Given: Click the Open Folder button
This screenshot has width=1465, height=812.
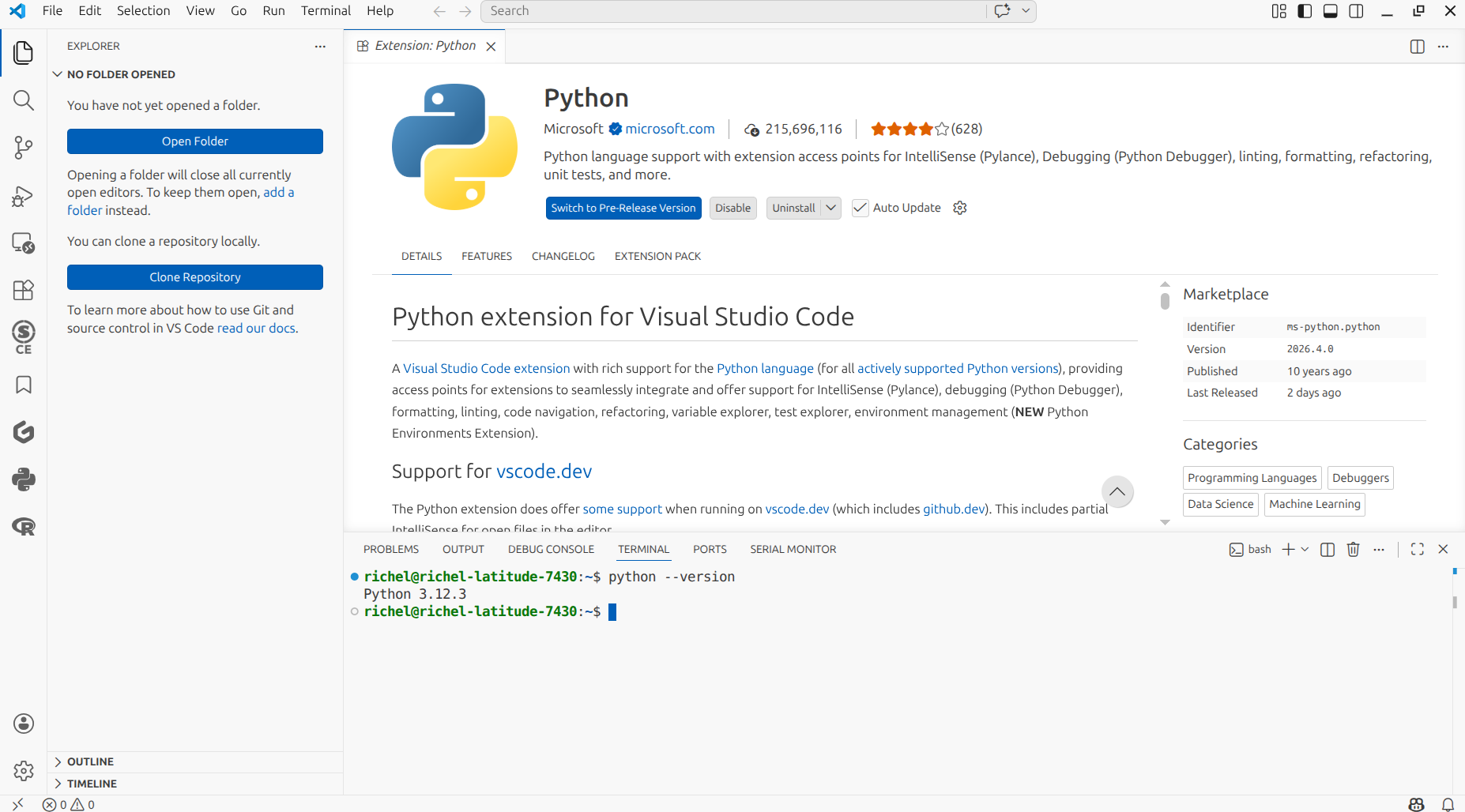Looking at the screenshot, I should (x=195, y=141).
